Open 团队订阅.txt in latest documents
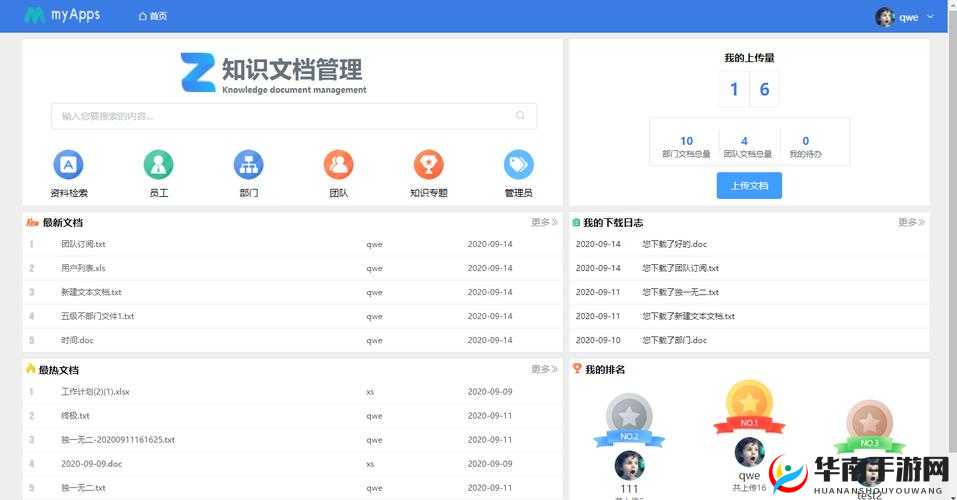 pyautogui.click(x=83, y=244)
